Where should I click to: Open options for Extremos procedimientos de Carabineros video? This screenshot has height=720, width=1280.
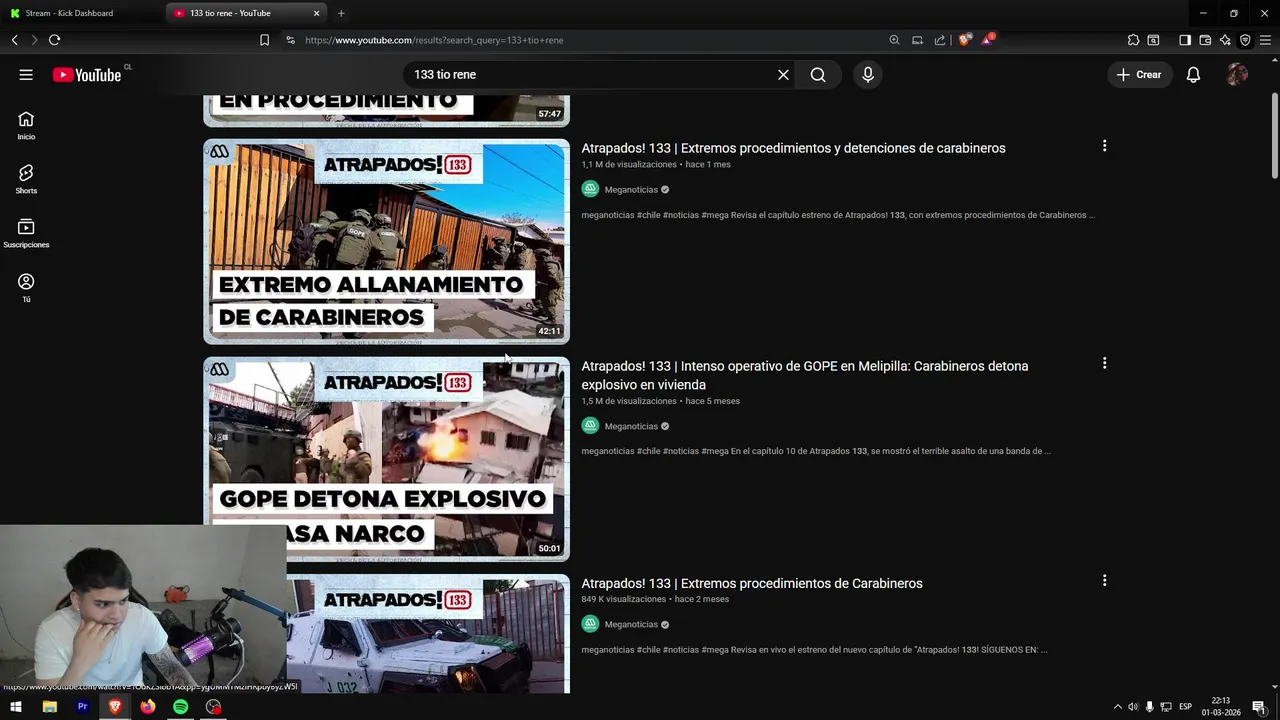point(1104,580)
